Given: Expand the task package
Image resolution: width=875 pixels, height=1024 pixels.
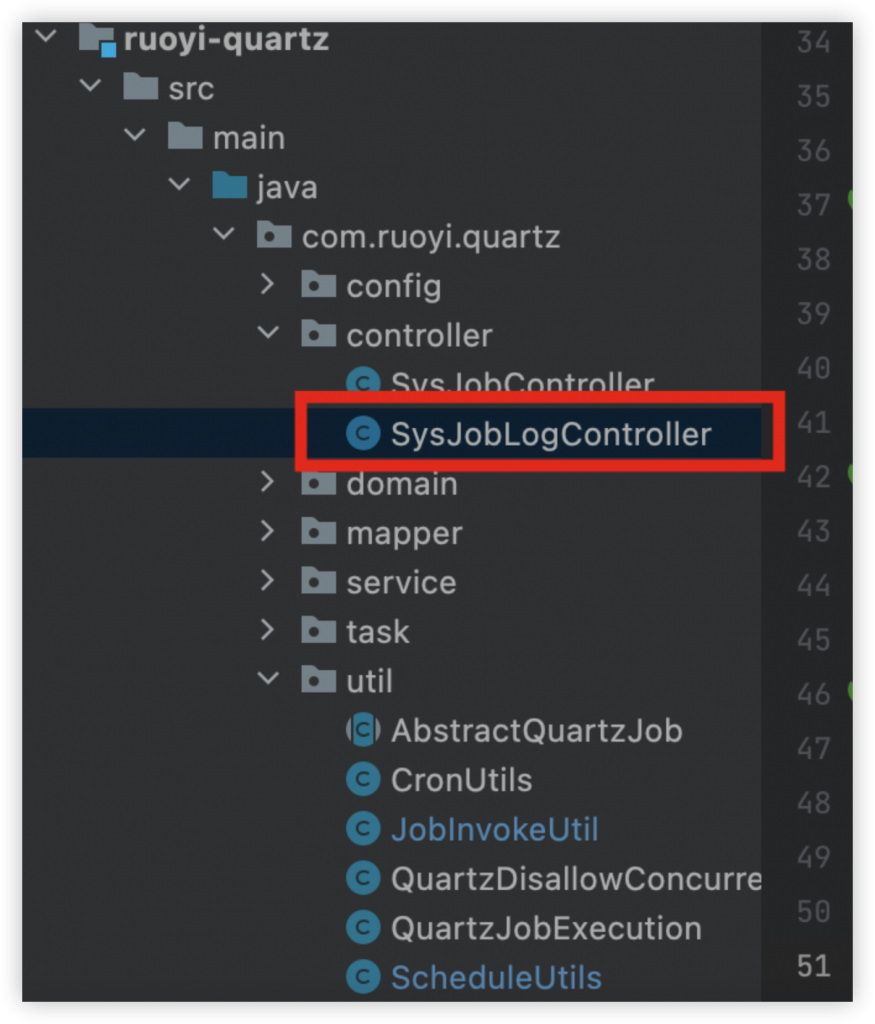Looking at the screenshot, I should (266, 631).
